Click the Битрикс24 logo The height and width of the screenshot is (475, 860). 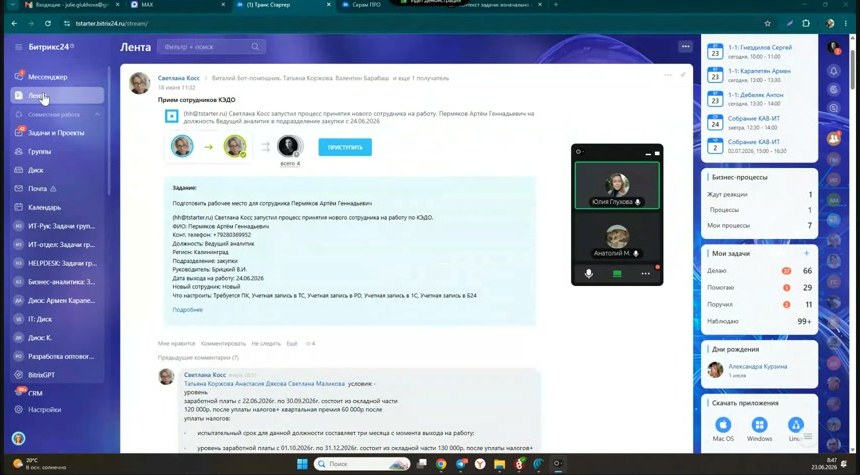point(50,47)
